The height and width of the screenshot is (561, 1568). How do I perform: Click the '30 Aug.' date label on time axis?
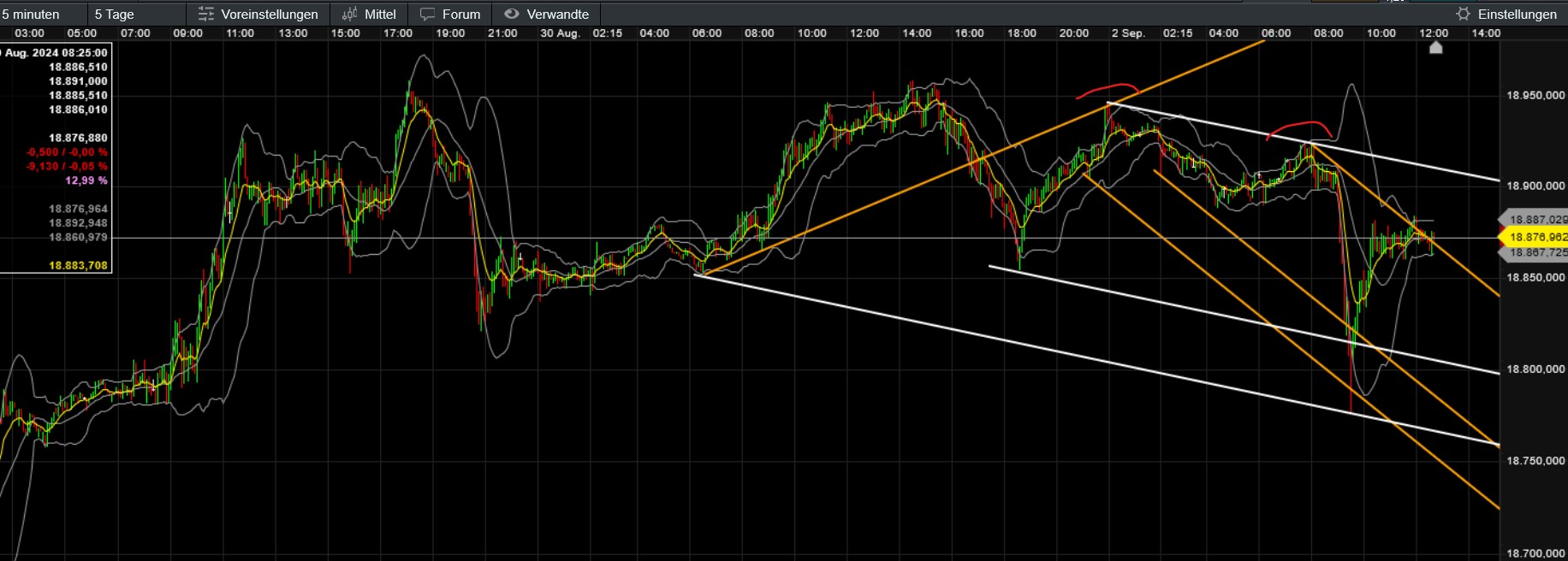560,33
